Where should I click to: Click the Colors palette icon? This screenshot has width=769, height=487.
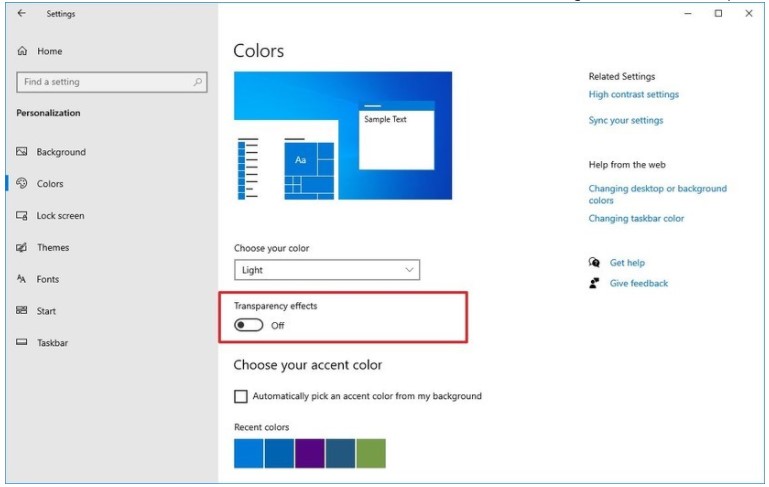[x=22, y=183]
